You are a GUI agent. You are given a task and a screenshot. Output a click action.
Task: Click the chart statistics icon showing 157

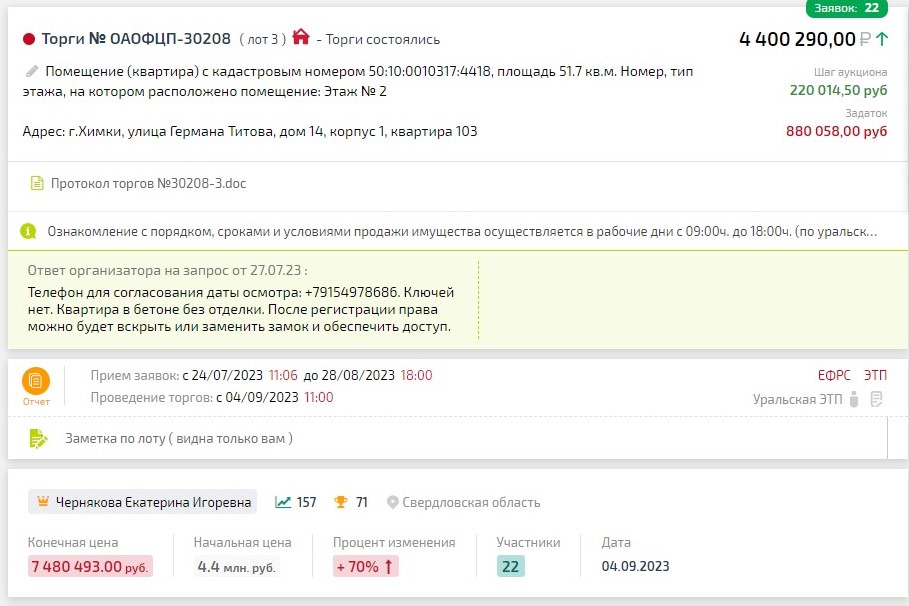pyautogui.click(x=283, y=502)
